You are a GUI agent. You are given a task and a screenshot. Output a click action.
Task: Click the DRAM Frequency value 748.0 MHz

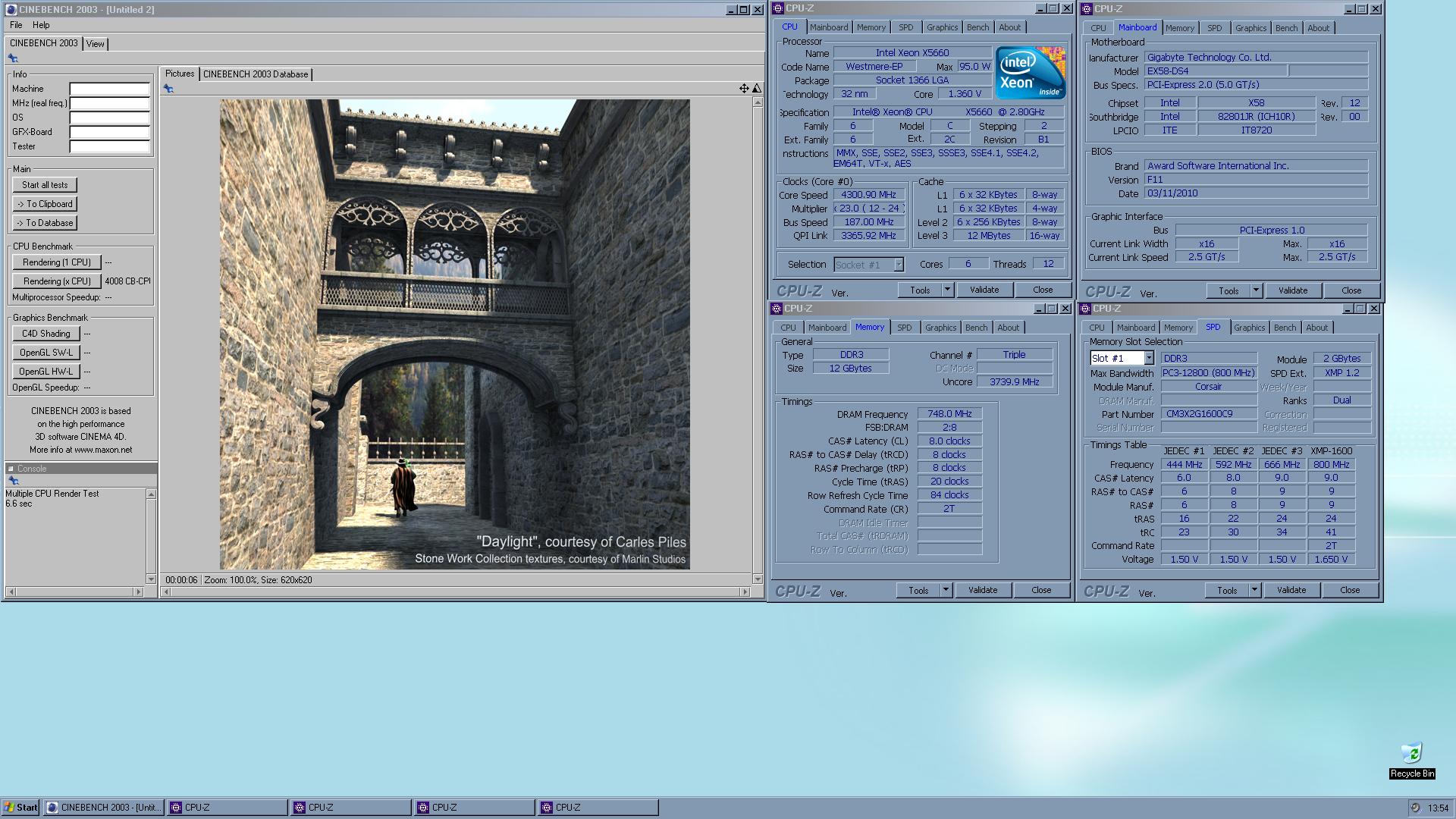click(x=949, y=414)
